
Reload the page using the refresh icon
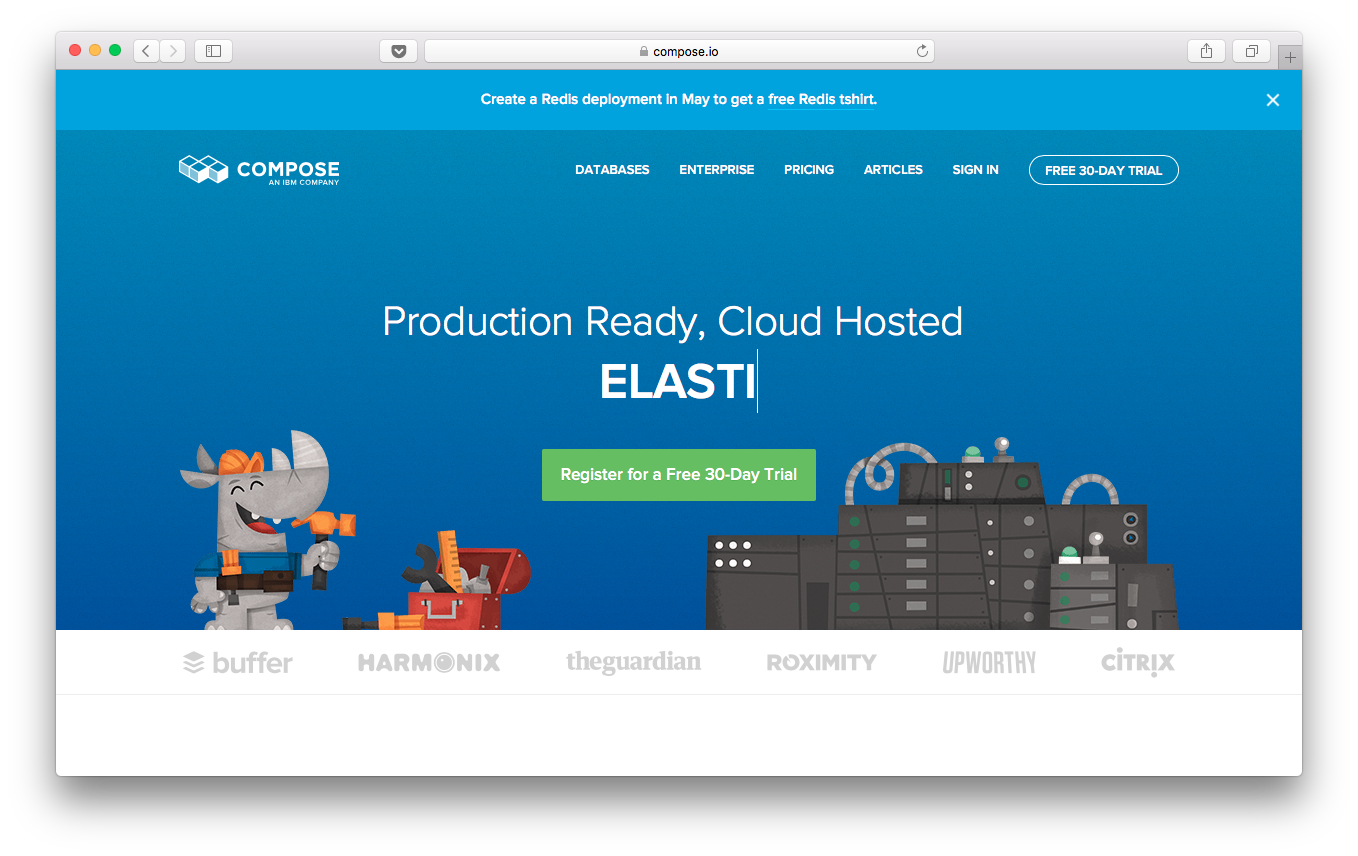[x=922, y=51]
